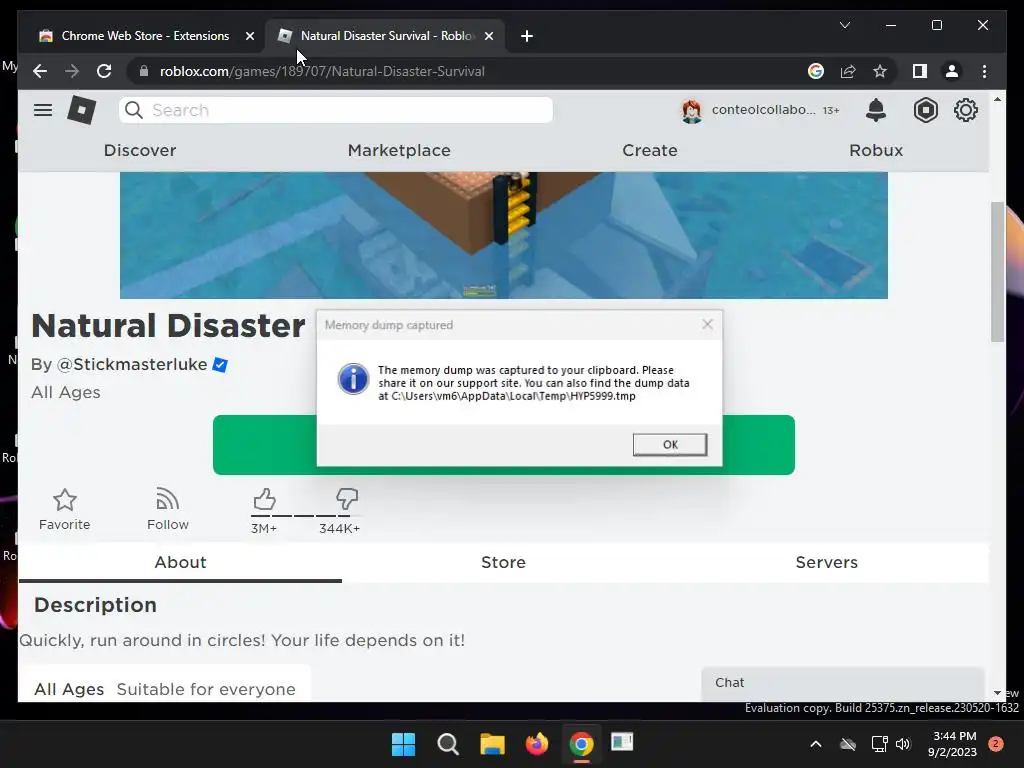Image resolution: width=1024 pixels, height=768 pixels.
Task: Reload the Roblox page
Action: click(104, 71)
